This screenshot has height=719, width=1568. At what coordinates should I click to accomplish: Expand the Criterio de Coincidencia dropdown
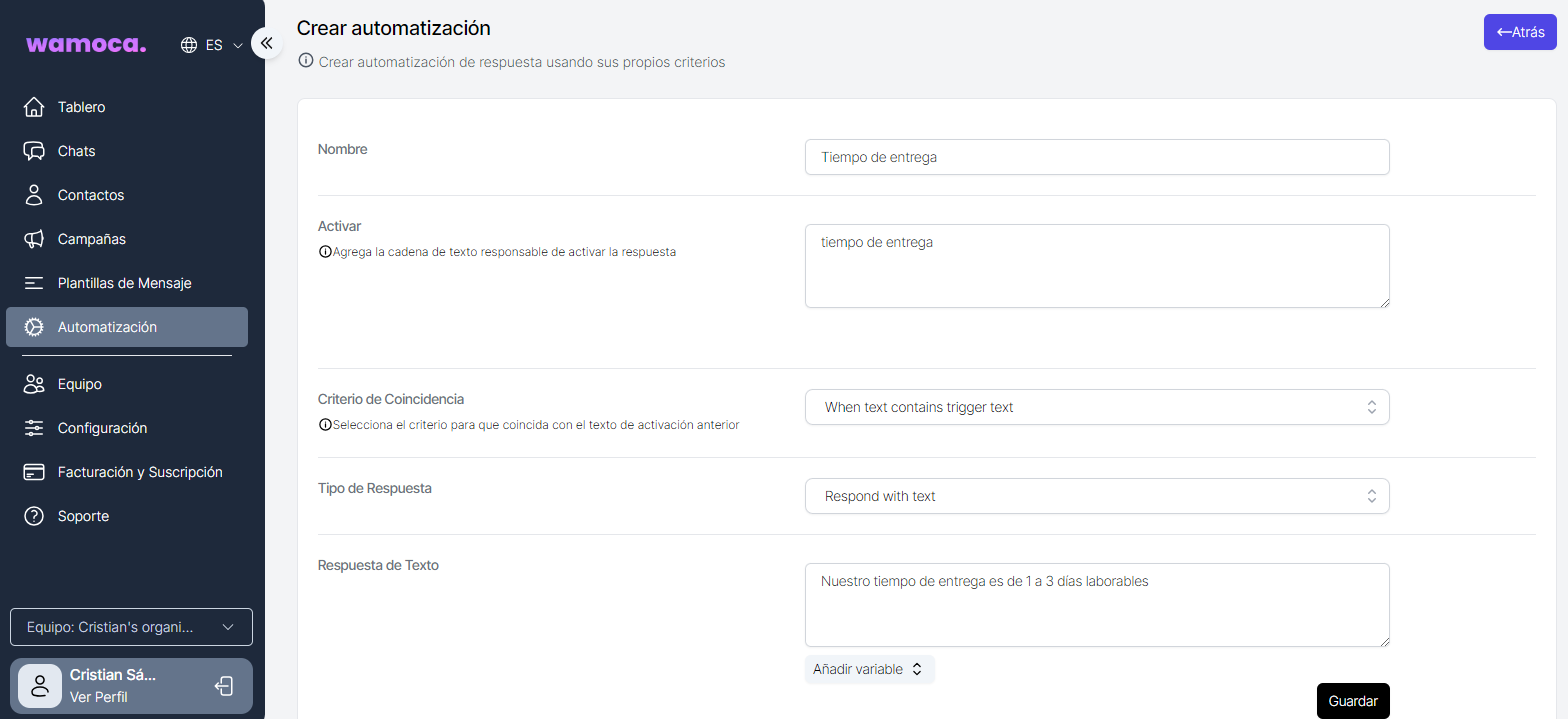point(1097,407)
